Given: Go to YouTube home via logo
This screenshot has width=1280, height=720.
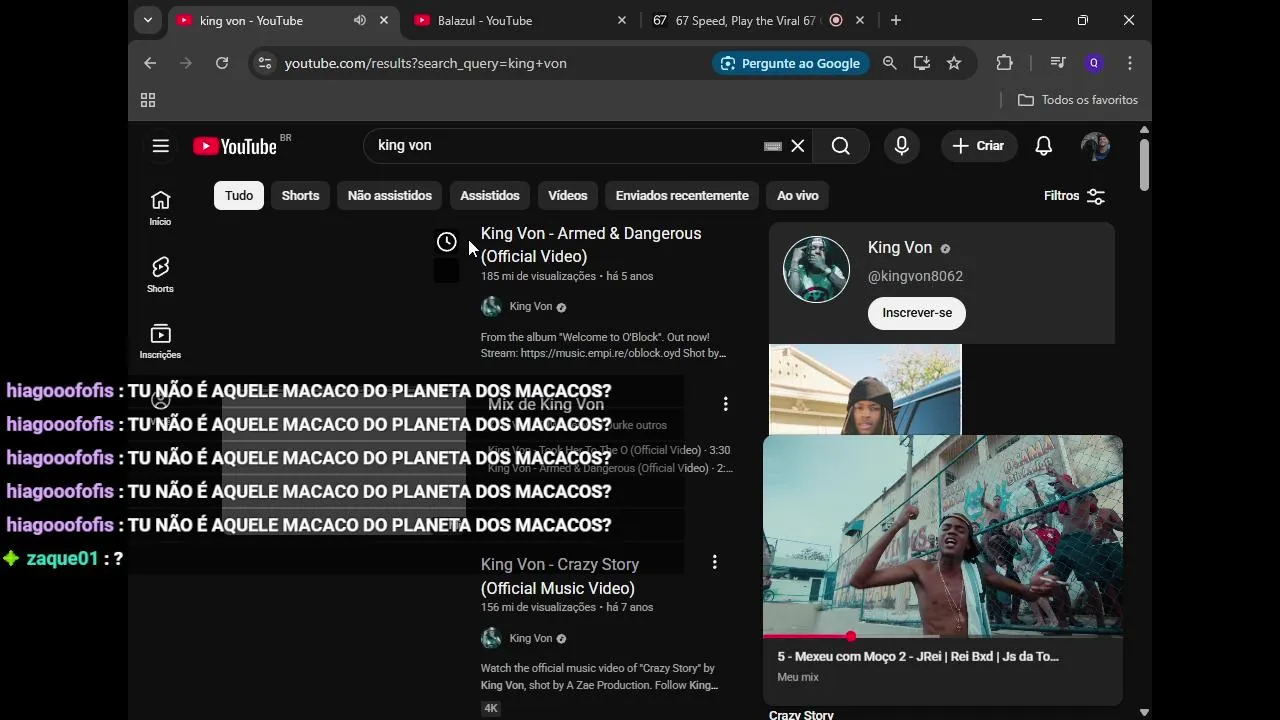Looking at the screenshot, I should [235, 146].
